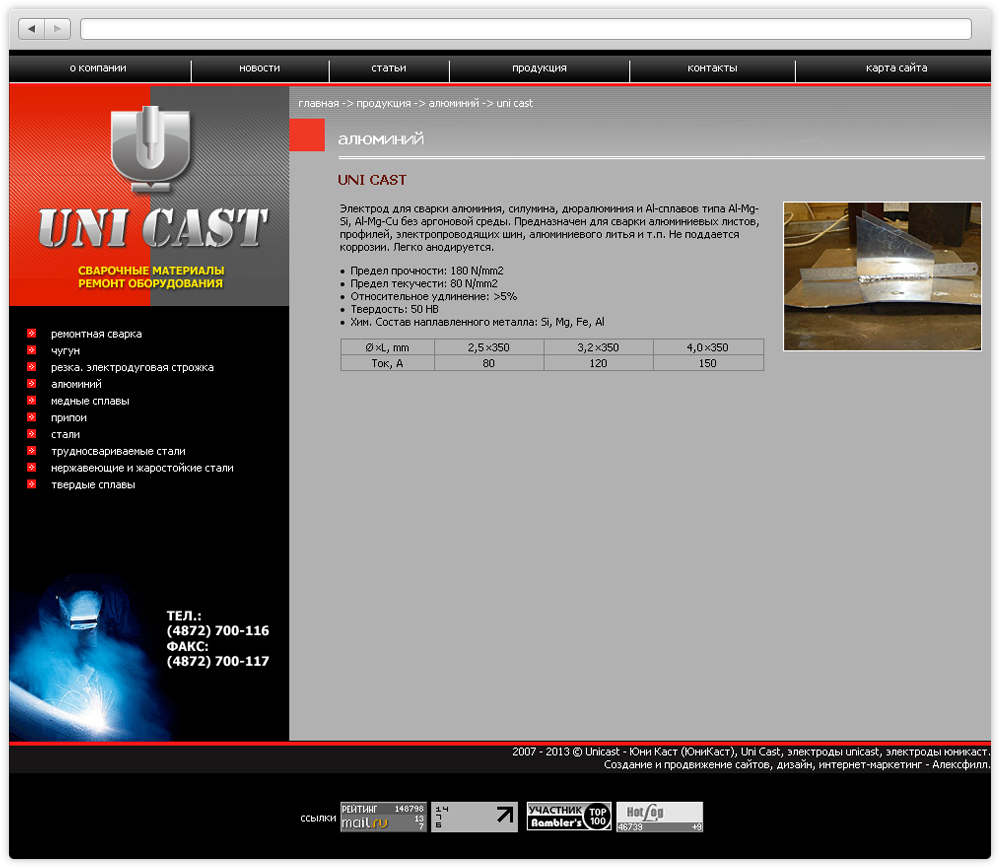
Task: Open the 'ремонтная сварка' sidebar link
Action: [96, 334]
